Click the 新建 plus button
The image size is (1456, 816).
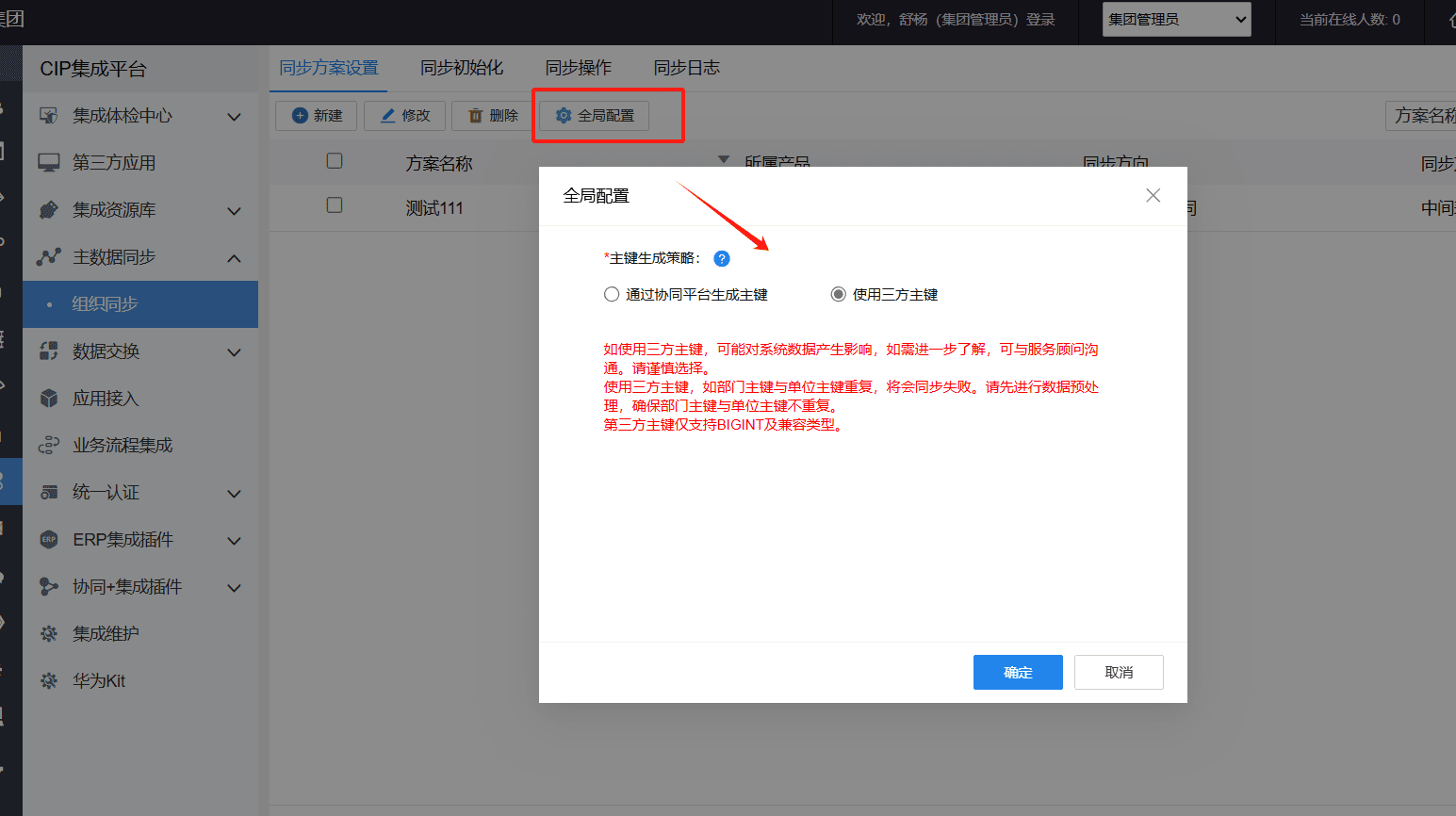pyautogui.click(x=317, y=115)
